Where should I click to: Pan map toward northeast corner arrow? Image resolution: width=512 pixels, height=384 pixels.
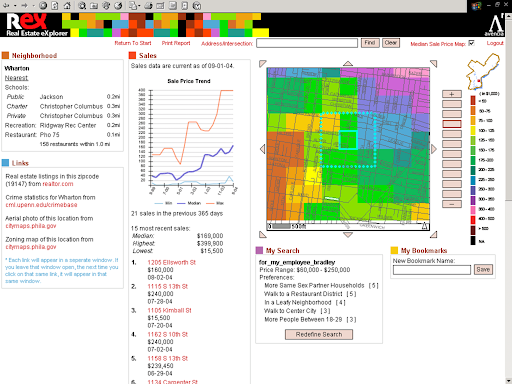433,64
